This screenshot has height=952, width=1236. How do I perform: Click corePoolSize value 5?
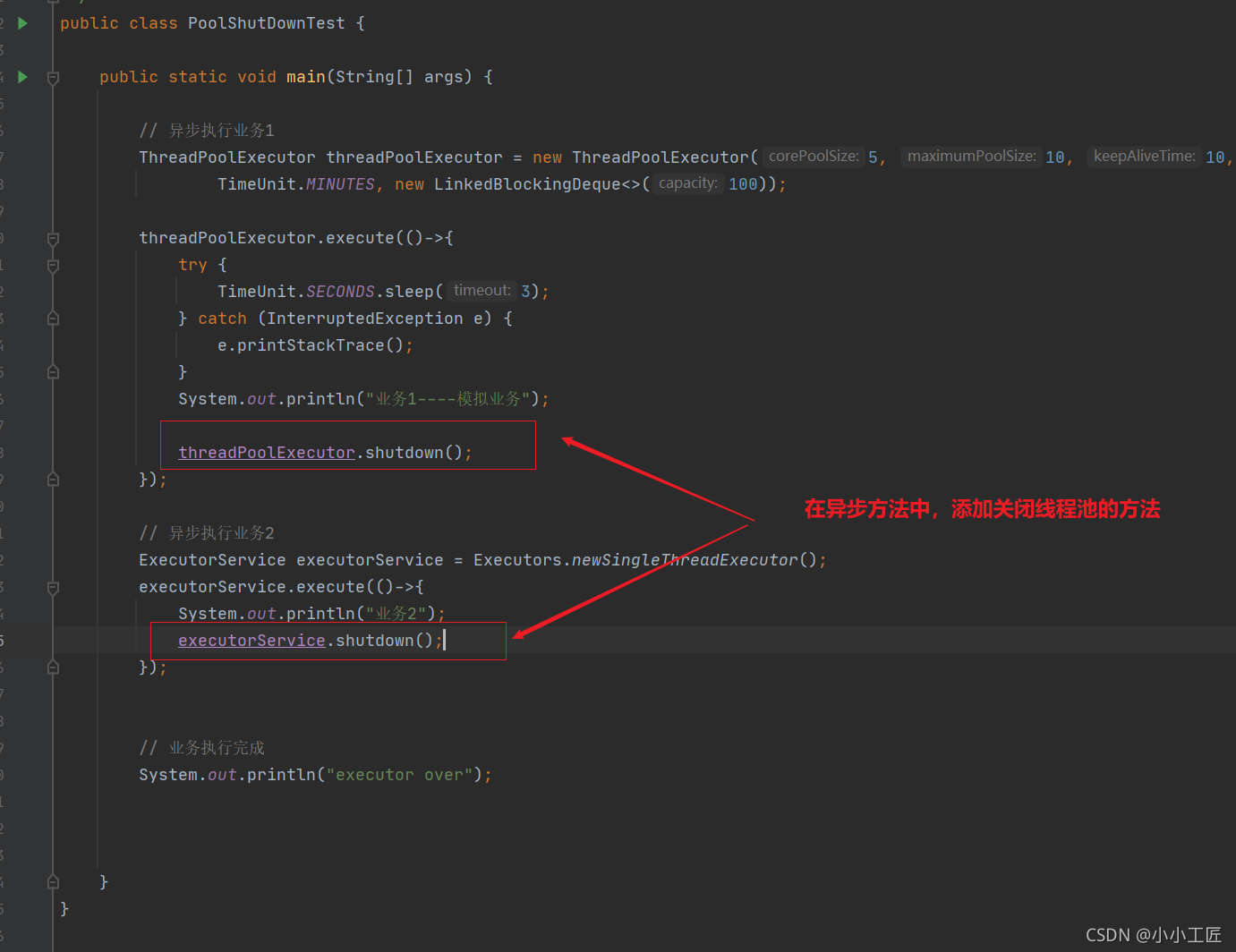click(x=873, y=157)
